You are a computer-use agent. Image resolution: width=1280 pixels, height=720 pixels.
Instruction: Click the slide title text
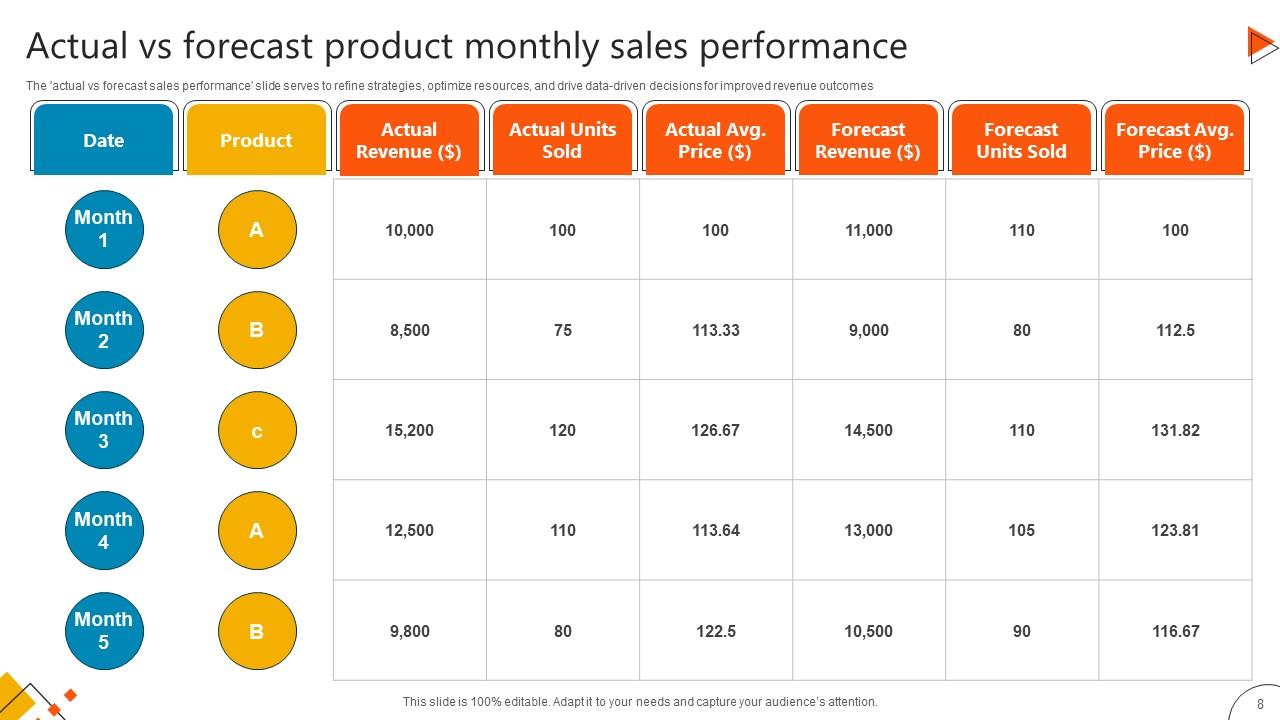466,46
